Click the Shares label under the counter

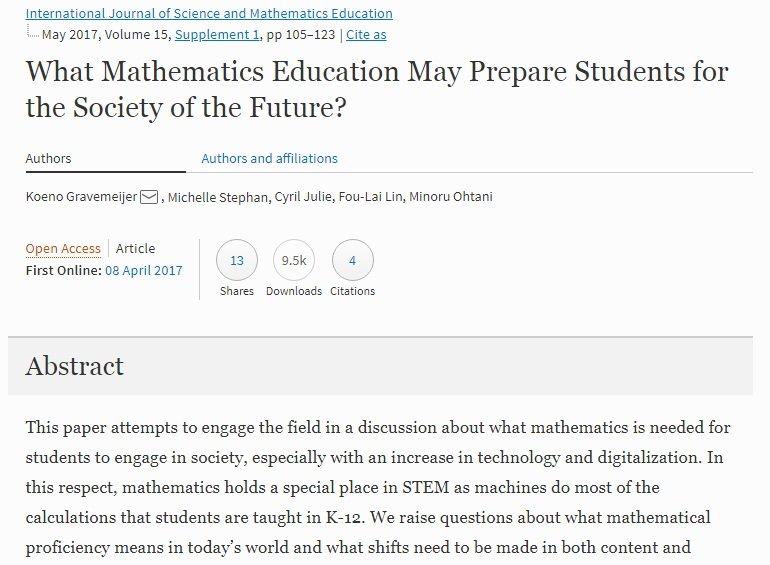237,291
